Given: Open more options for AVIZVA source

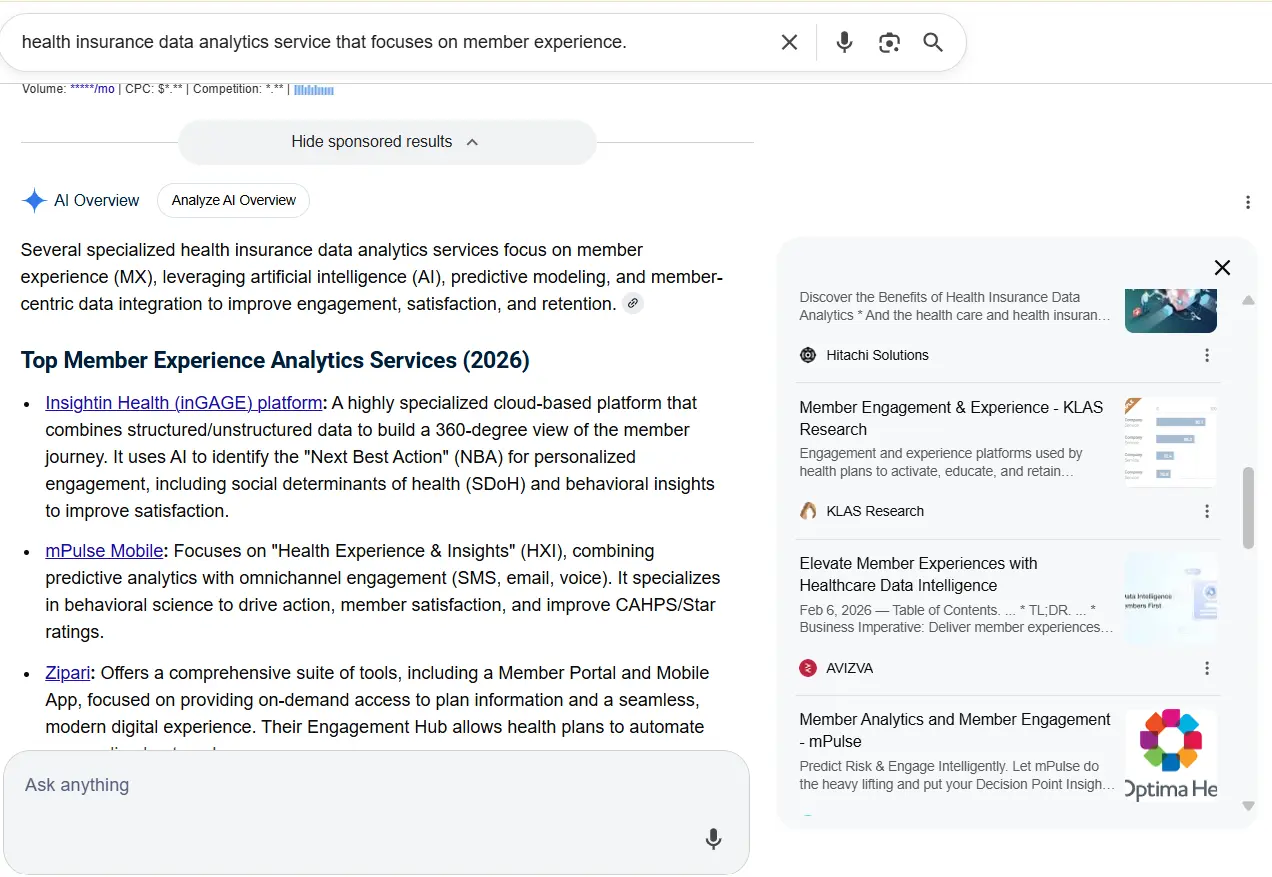Looking at the screenshot, I should [x=1207, y=668].
